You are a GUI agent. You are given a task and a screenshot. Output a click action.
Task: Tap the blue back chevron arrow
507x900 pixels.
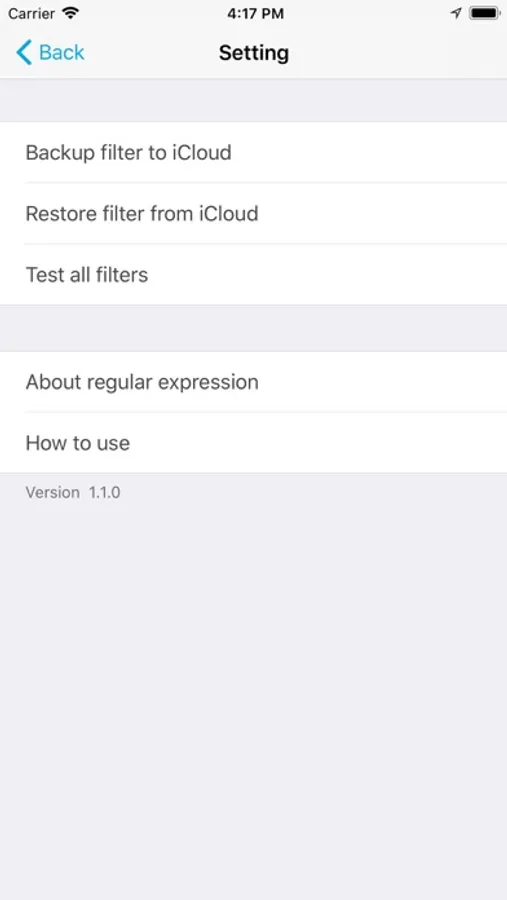click(x=24, y=53)
